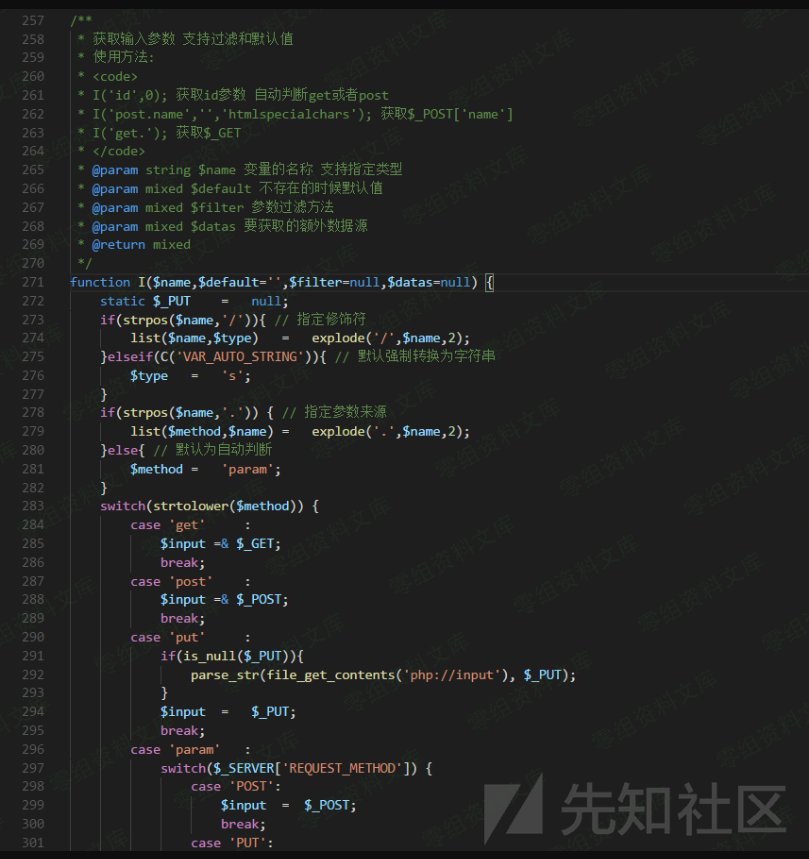809x859 pixels.
Task: Click the @return mixed doc comment
Action: coord(141,244)
